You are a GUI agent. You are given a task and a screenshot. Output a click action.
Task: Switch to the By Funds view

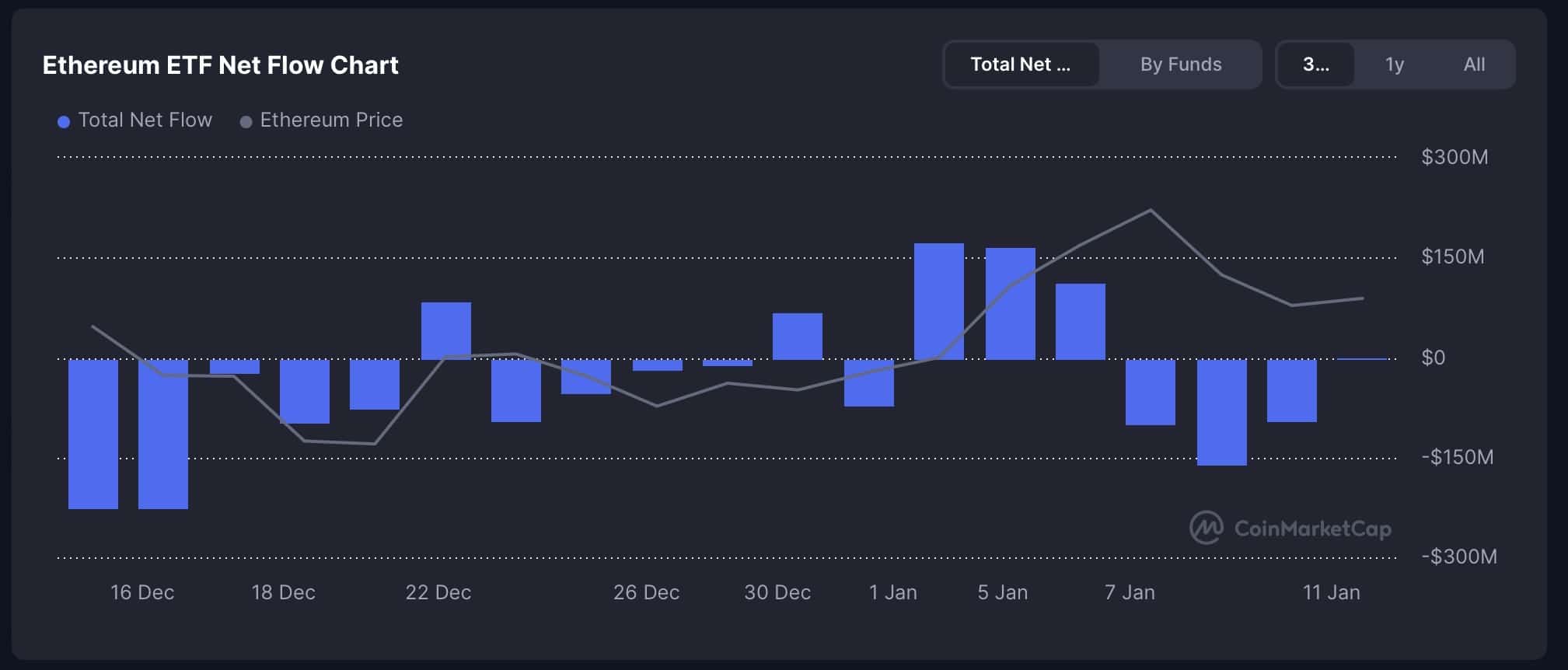pos(1180,65)
